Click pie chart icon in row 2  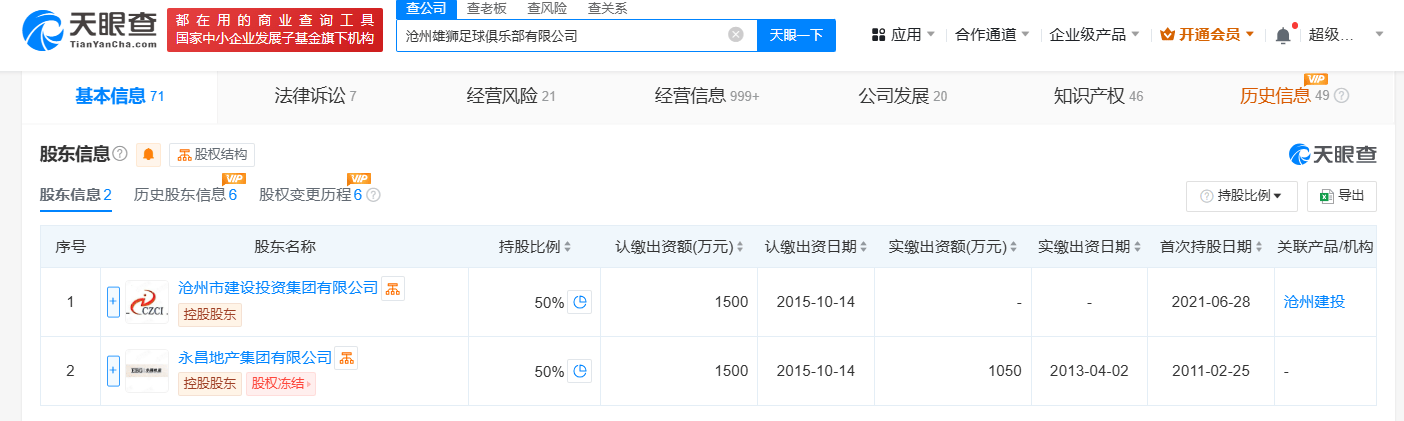[579, 371]
